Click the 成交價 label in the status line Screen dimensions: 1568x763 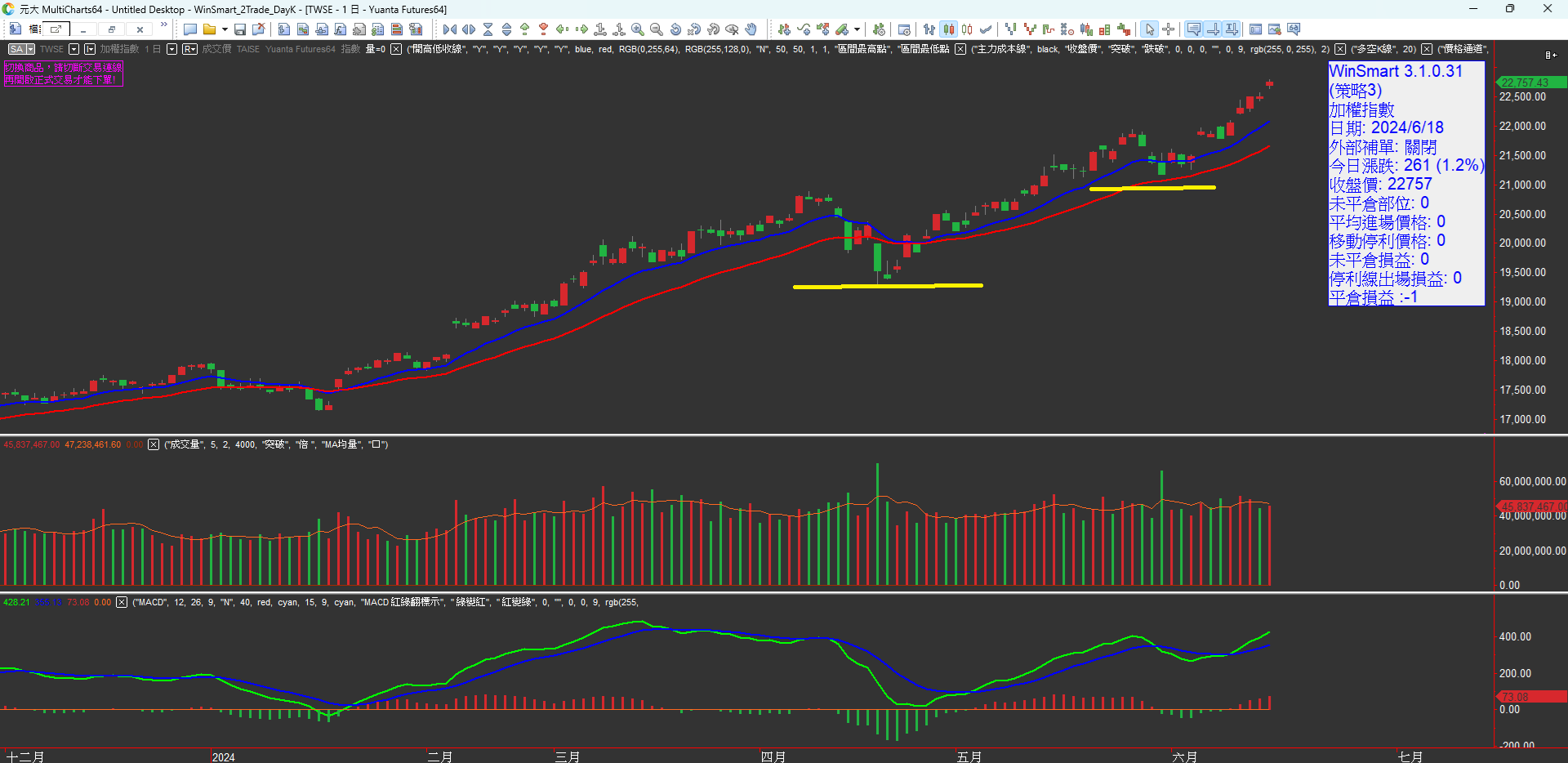point(217,49)
